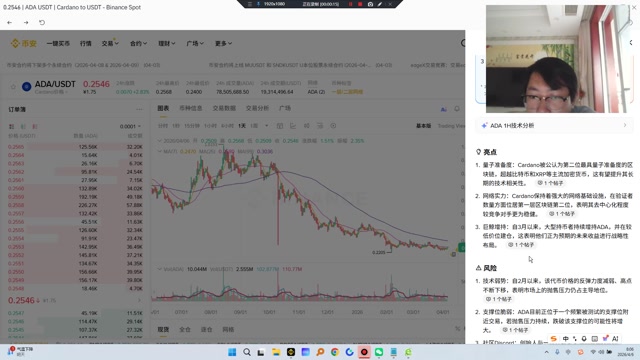
Task: Switch to the 广场 tab above the chart
Action: tap(285, 108)
